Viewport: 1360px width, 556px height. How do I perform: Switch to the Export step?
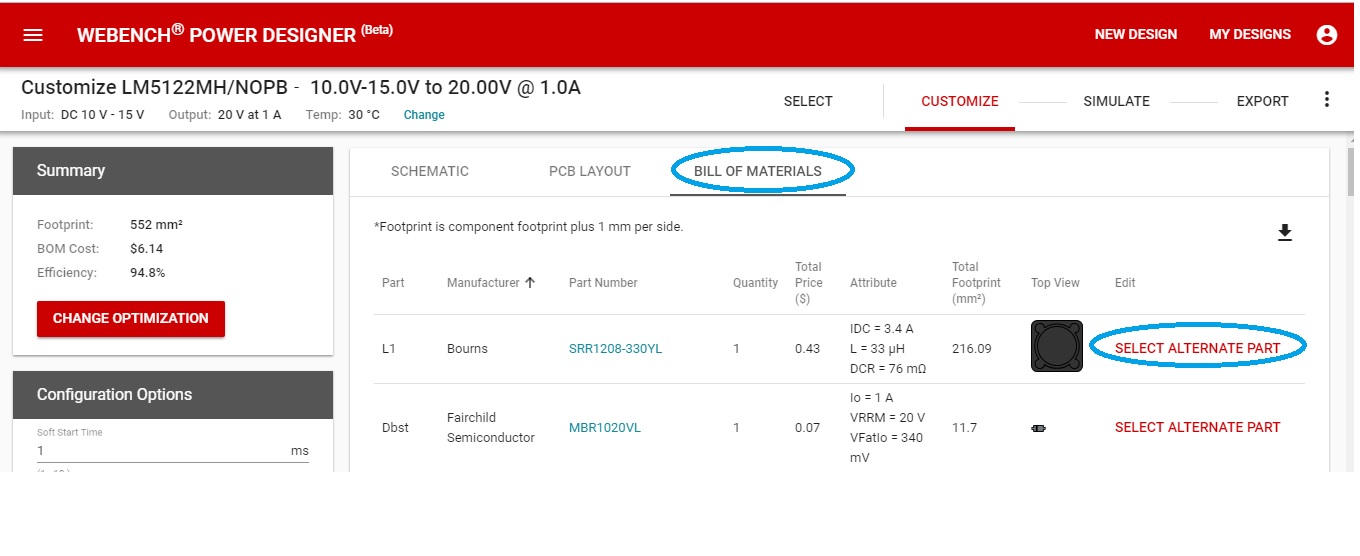point(1263,101)
